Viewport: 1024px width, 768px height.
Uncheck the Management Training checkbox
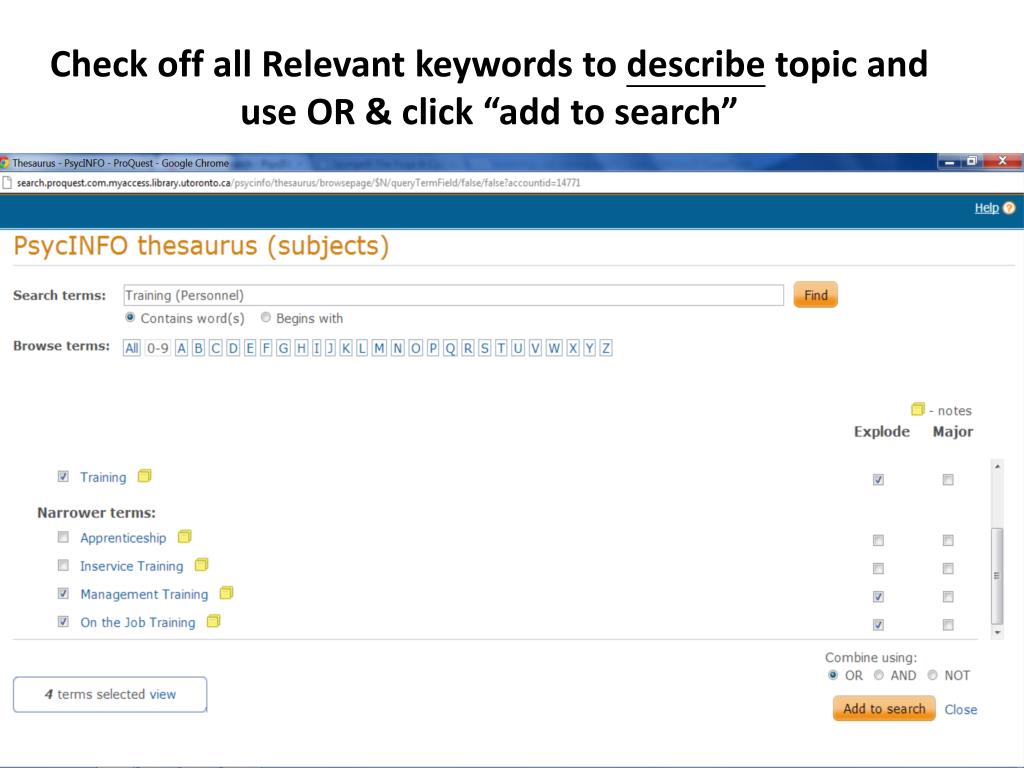(63, 593)
